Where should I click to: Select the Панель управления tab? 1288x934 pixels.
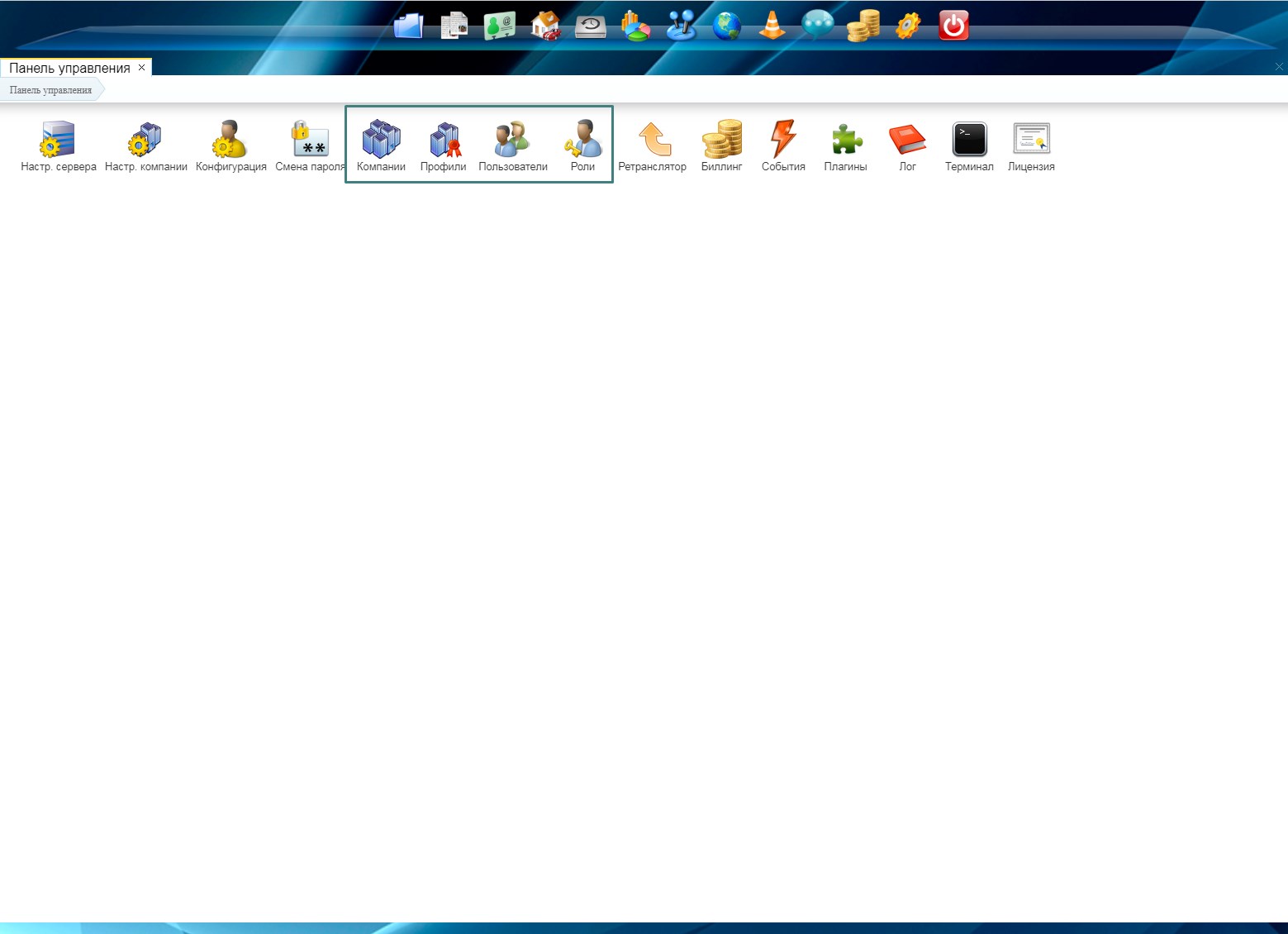coord(69,68)
